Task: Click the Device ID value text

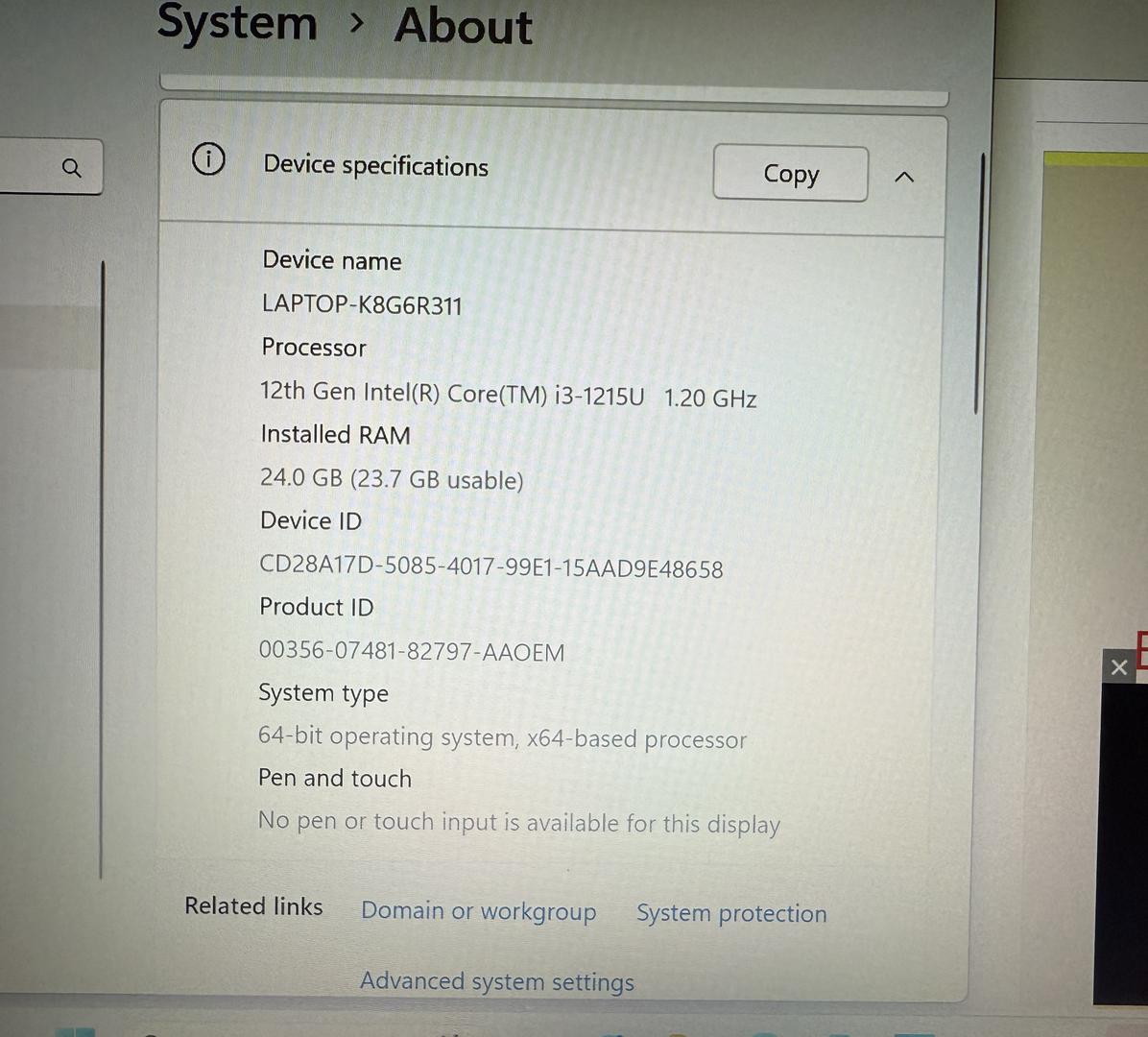Action: click(490, 567)
